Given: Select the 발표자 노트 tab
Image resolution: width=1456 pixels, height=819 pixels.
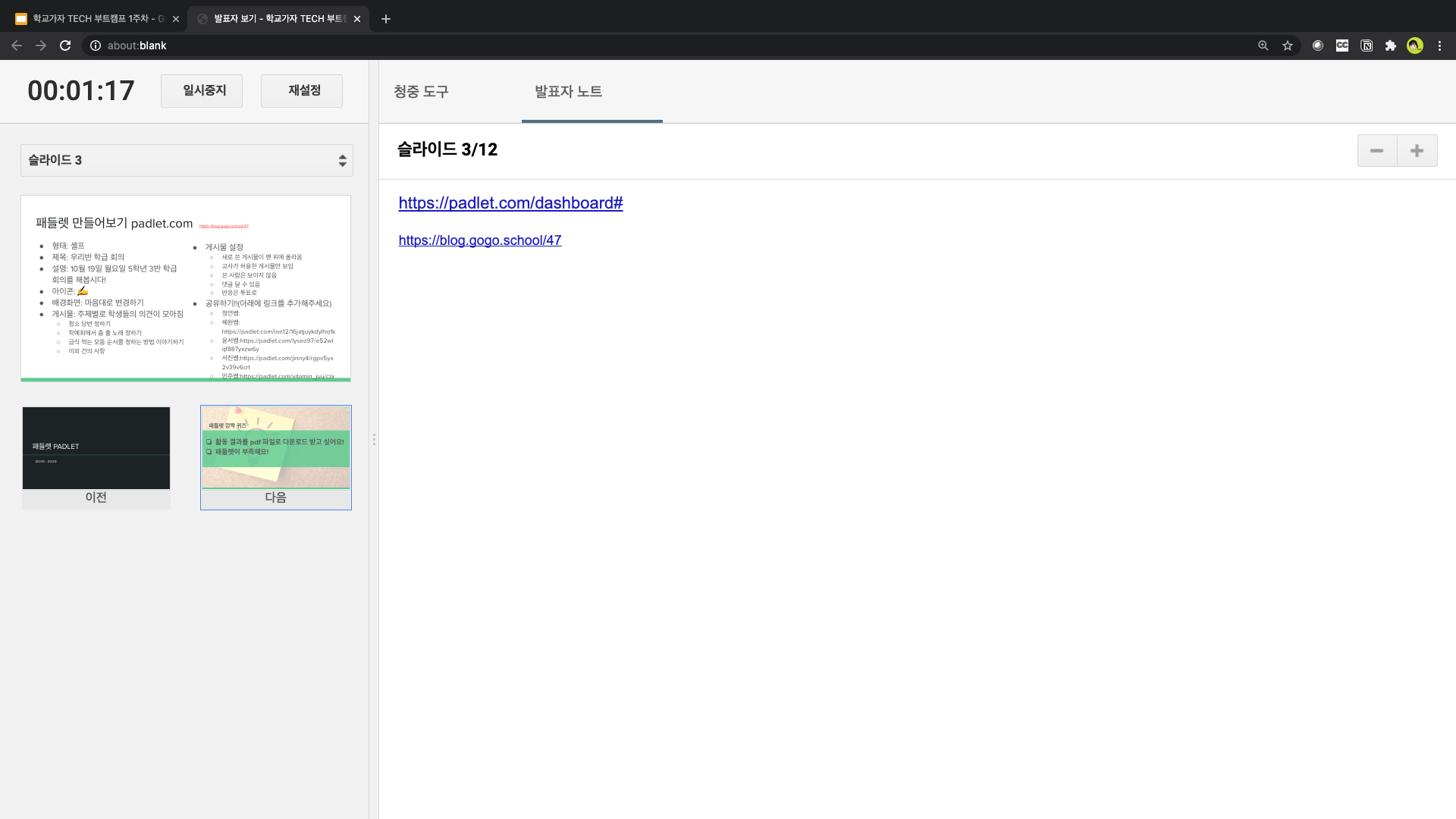Looking at the screenshot, I should [x=568, y=92].
